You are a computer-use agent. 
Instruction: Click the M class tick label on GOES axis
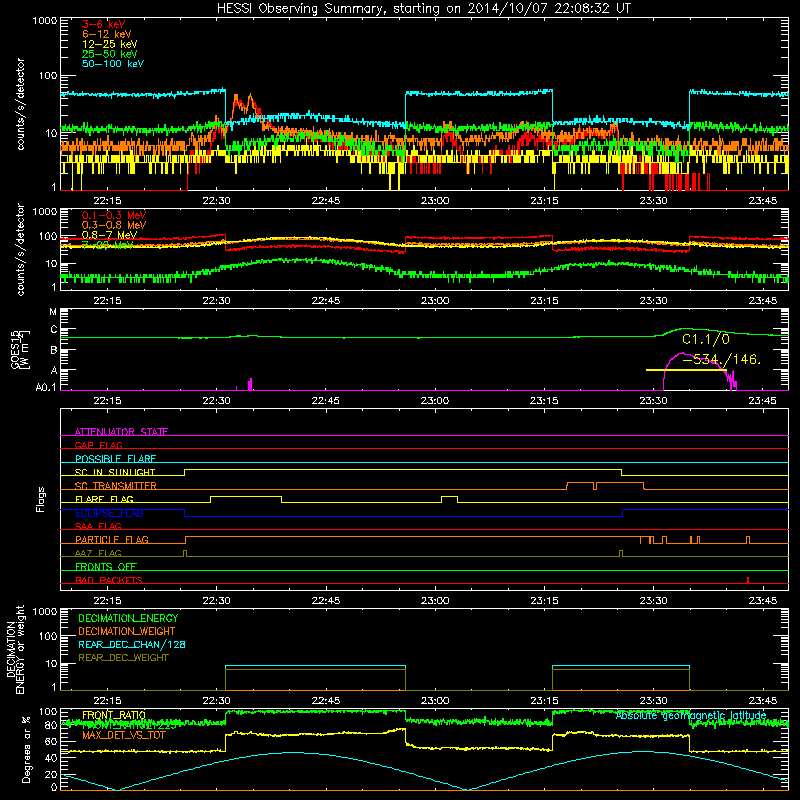pos(53,312)
